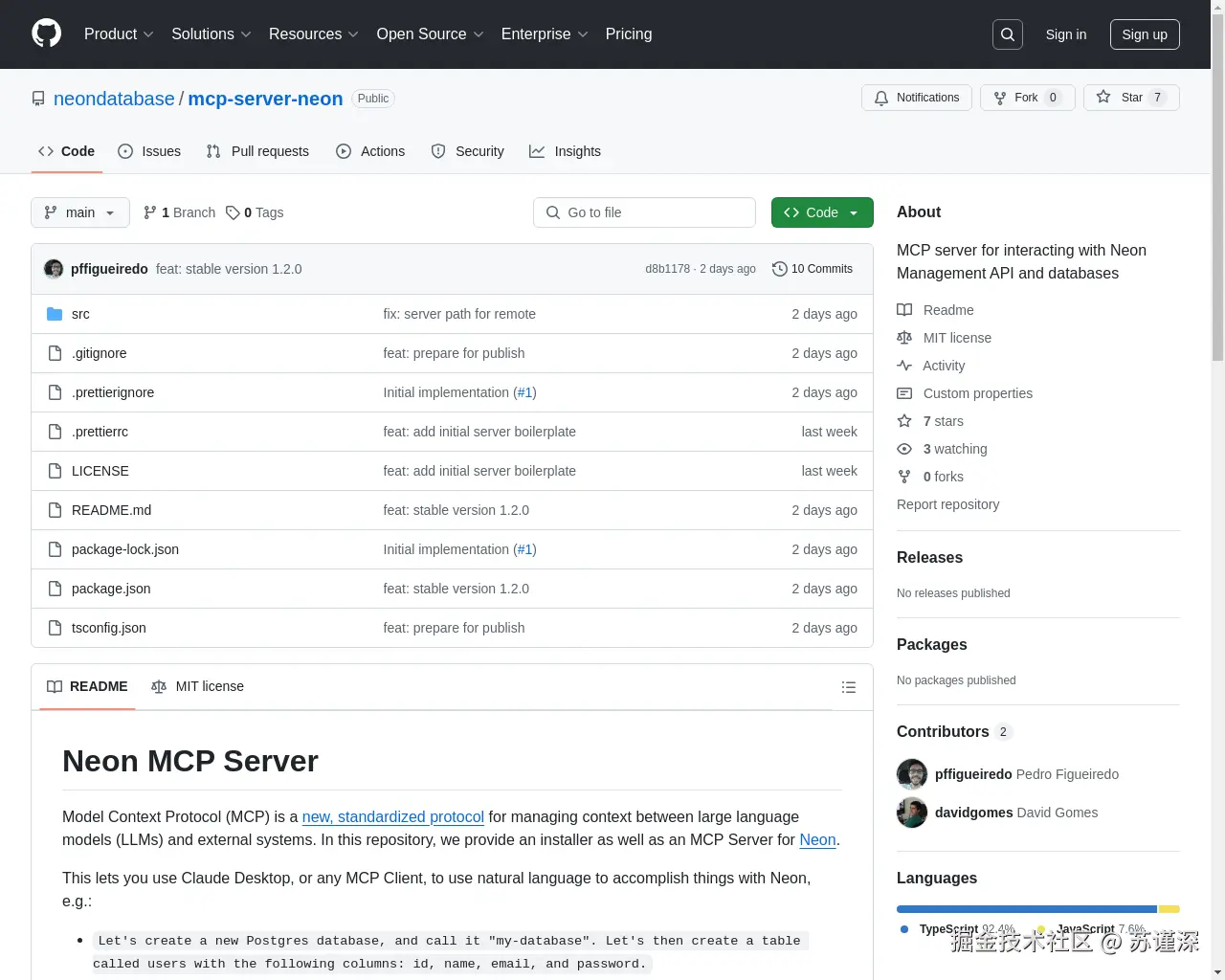
Task: Open the README.md file
Action: pos(111,510)
